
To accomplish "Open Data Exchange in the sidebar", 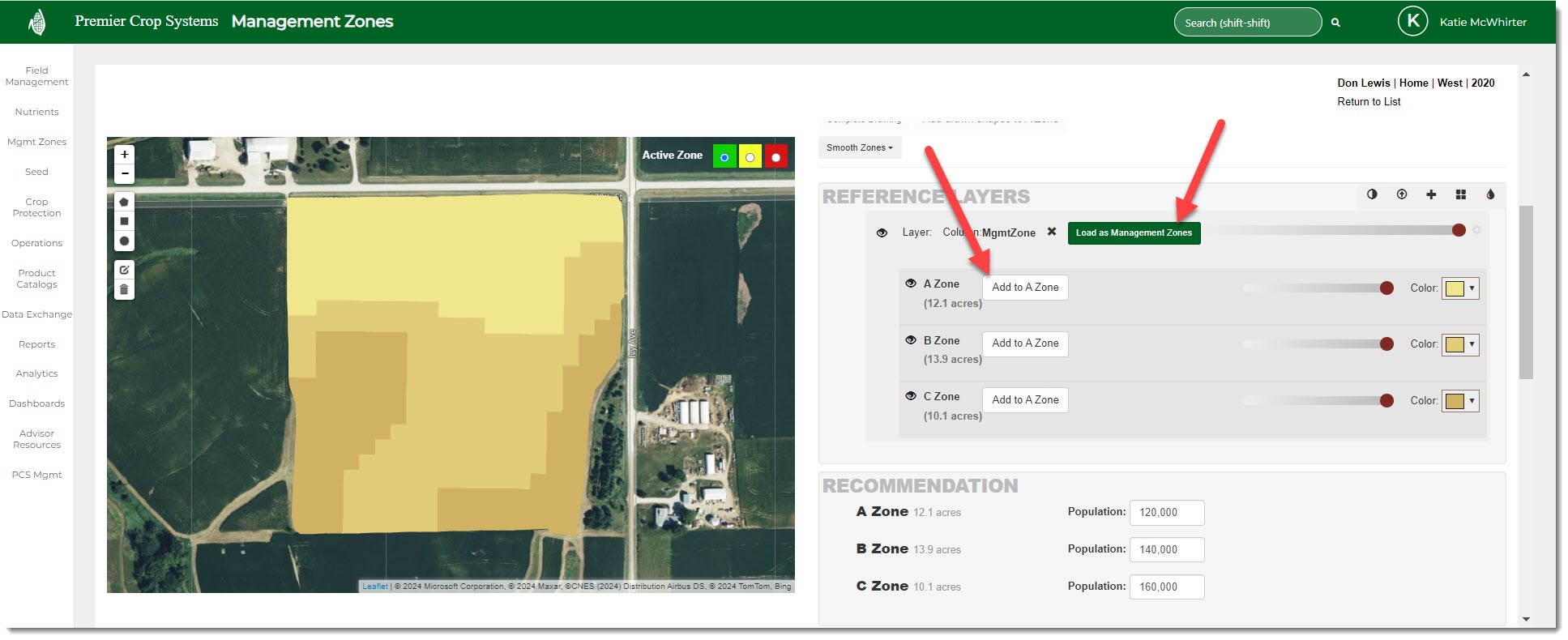I will [x=36, y=314].
